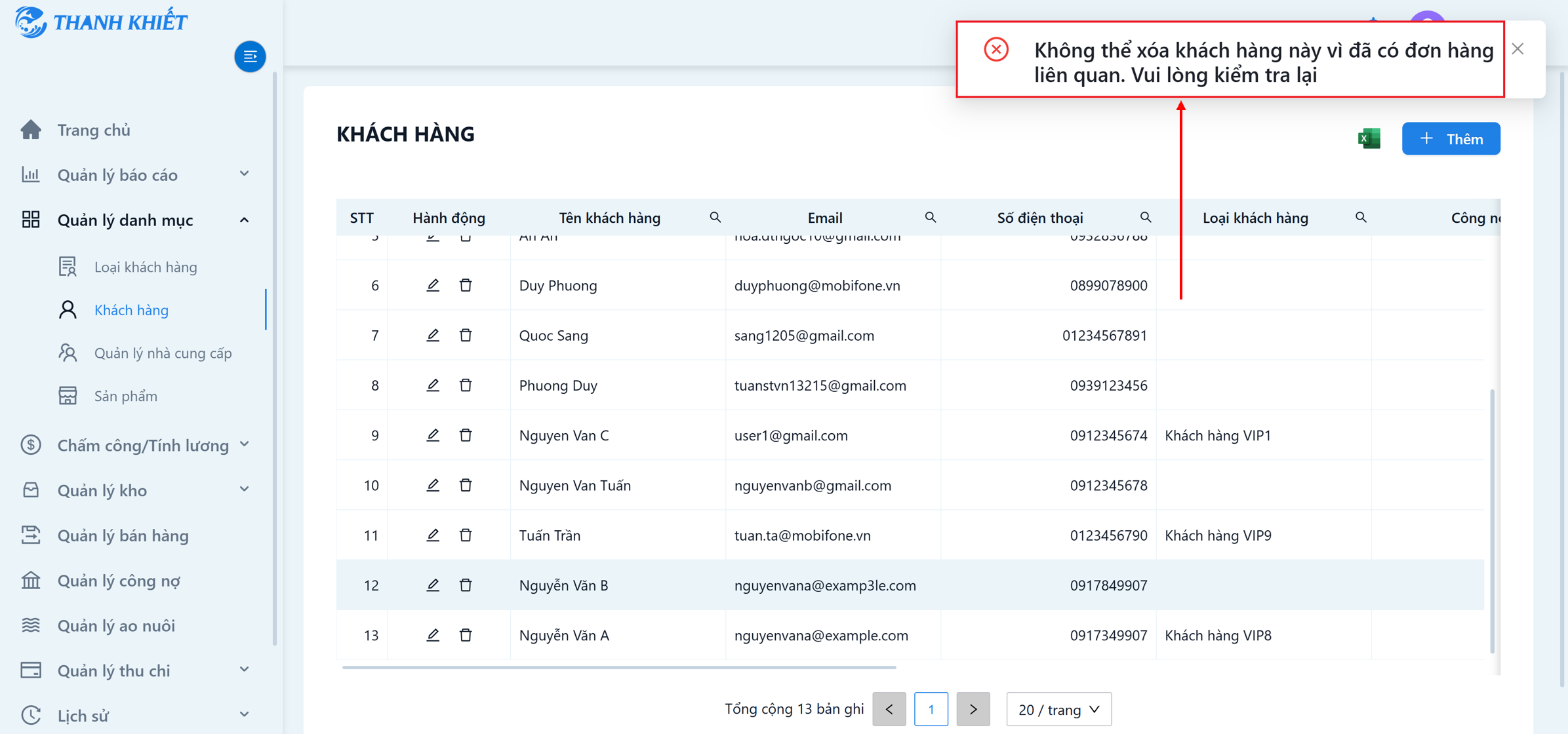This screenshot has width=1568, height=734.
Task: Collapse the sidebar with the blue menu button
Action: [250, 56]
